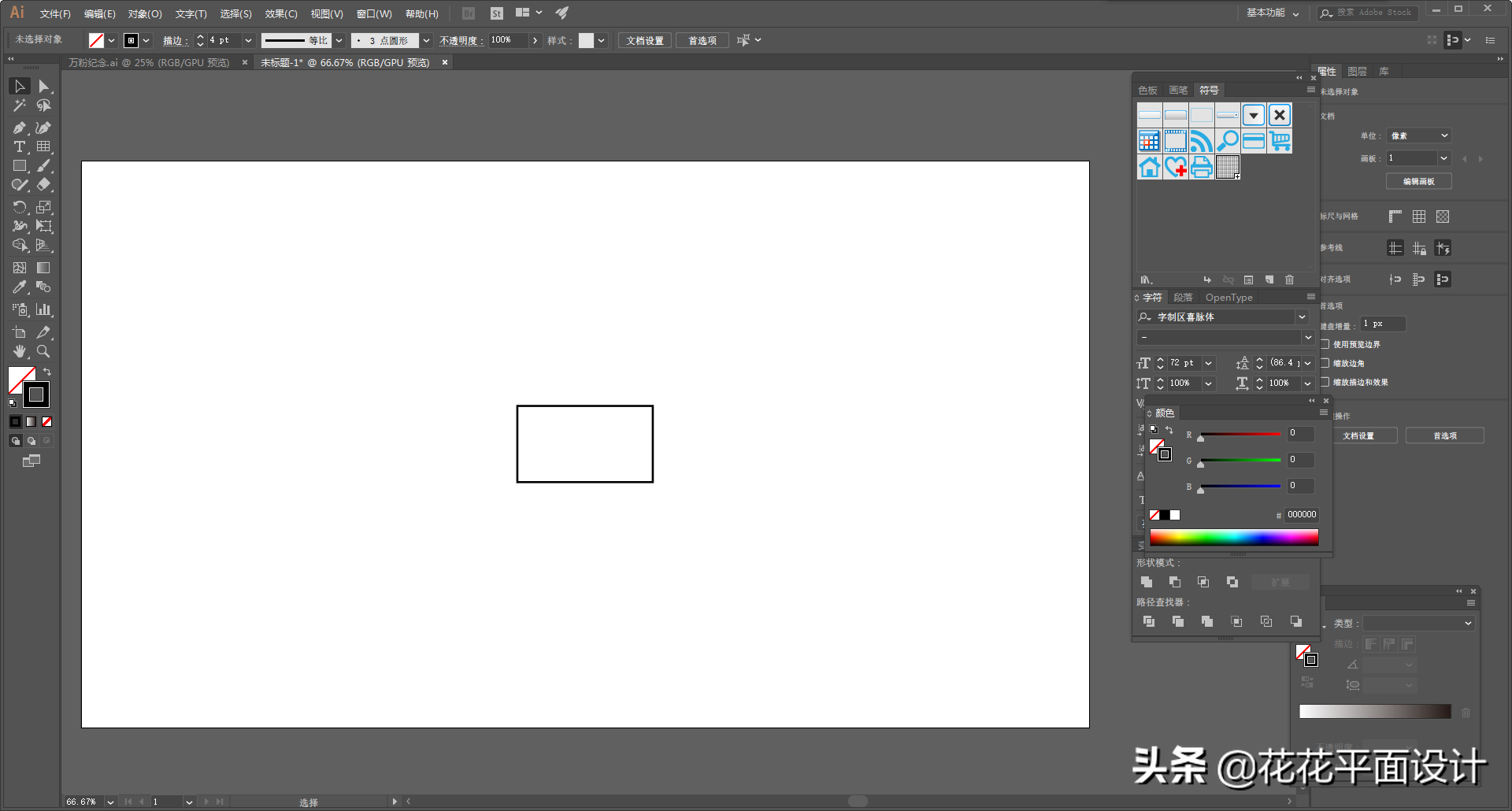Switch to 万粉纪念.ai document tab
The height and width of the screenshot is (811, 1512).
pyautogui.click(x=149, y=62)
